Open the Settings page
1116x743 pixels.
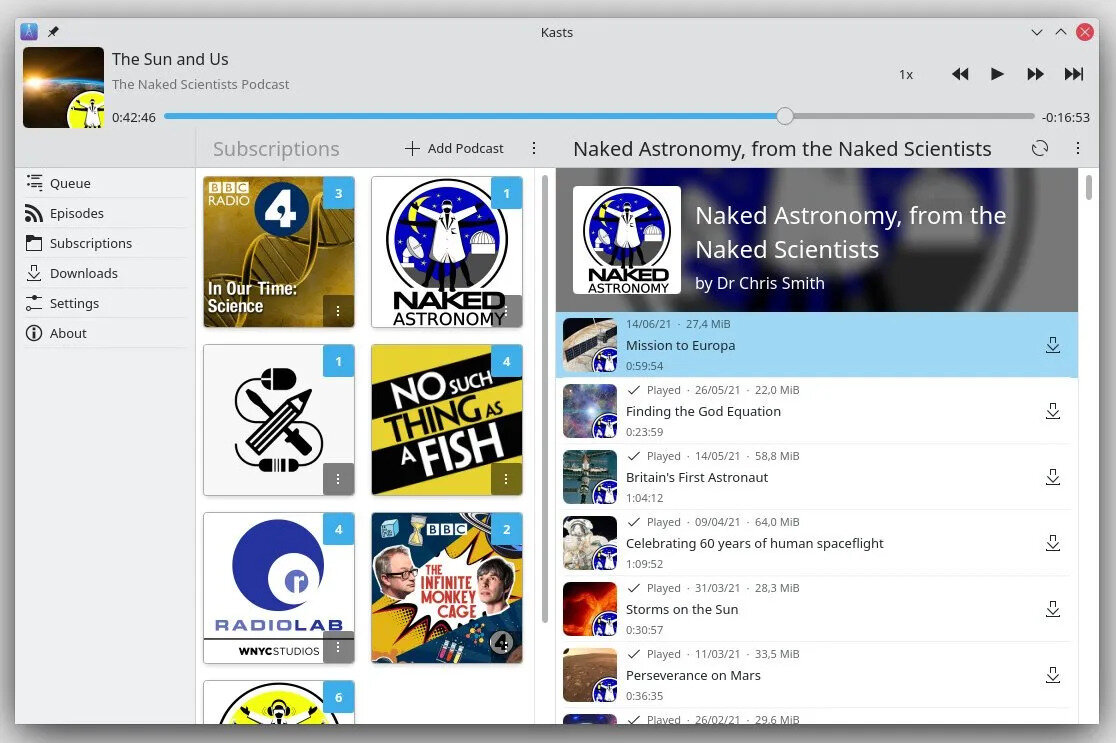[105, 302]
